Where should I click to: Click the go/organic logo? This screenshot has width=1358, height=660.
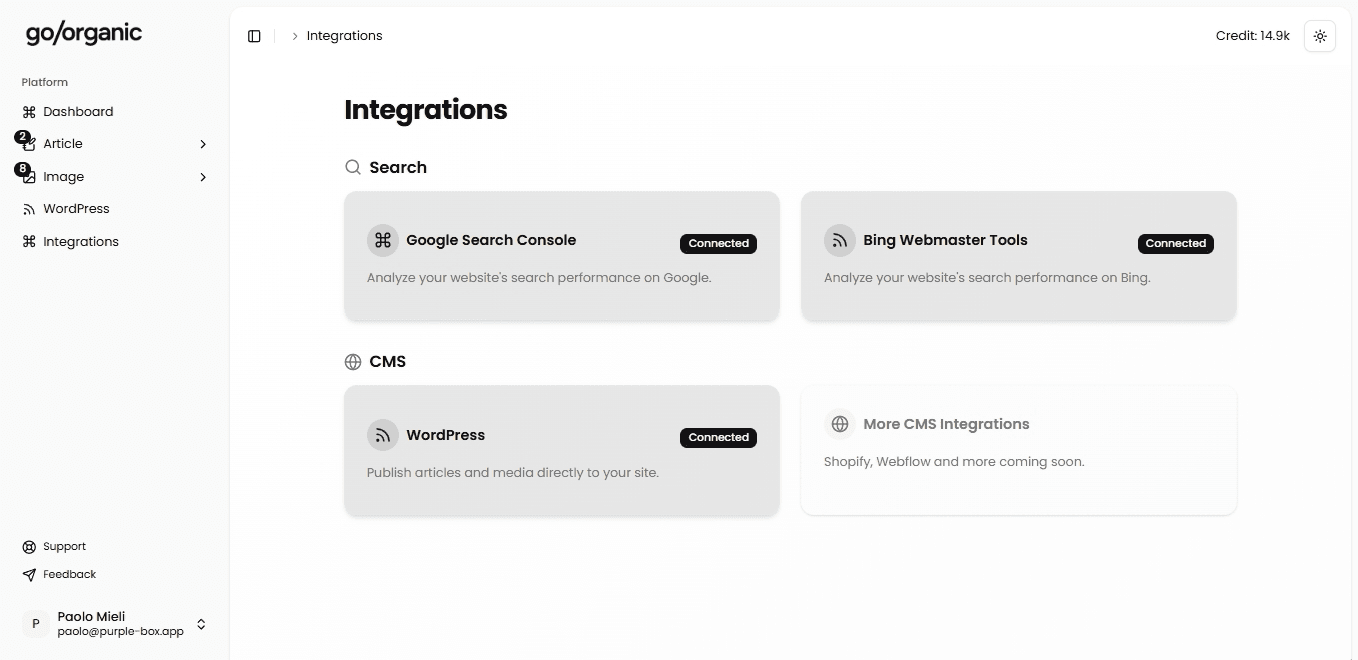(x=84, y=33)
